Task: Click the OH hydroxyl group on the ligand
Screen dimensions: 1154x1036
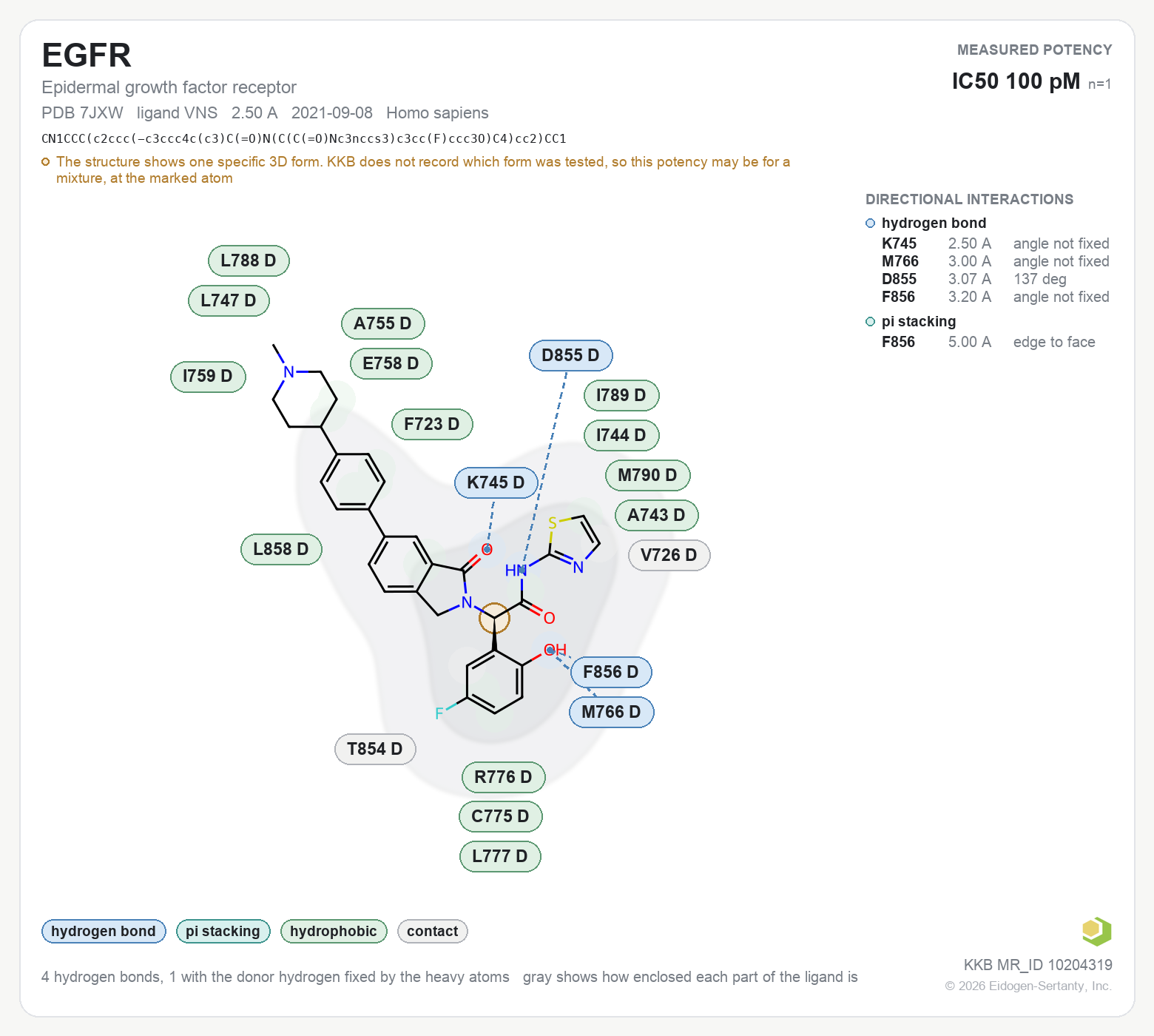Action: point(555,650)
